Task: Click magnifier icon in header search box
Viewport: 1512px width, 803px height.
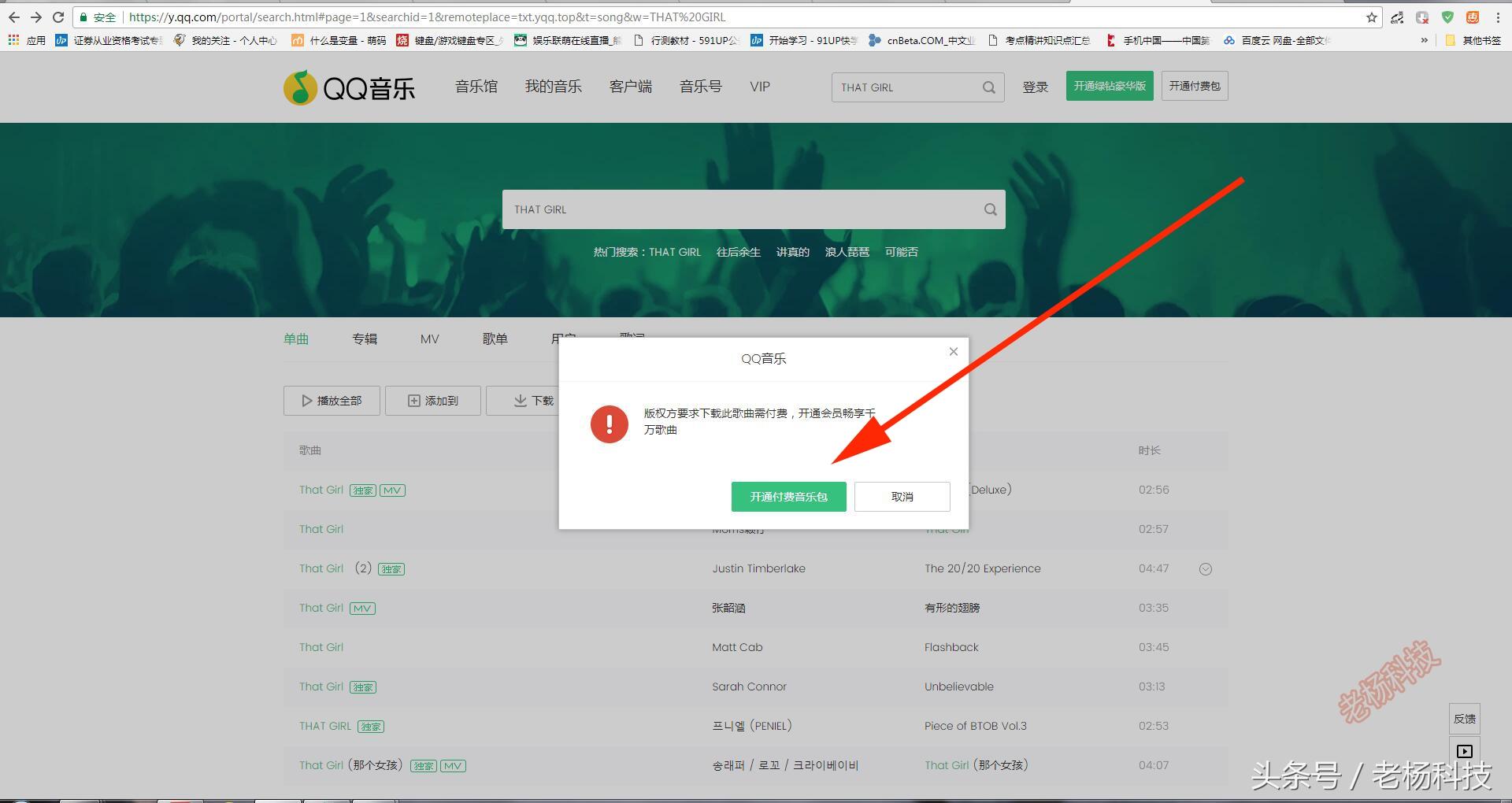Action: tap(988, 87)
